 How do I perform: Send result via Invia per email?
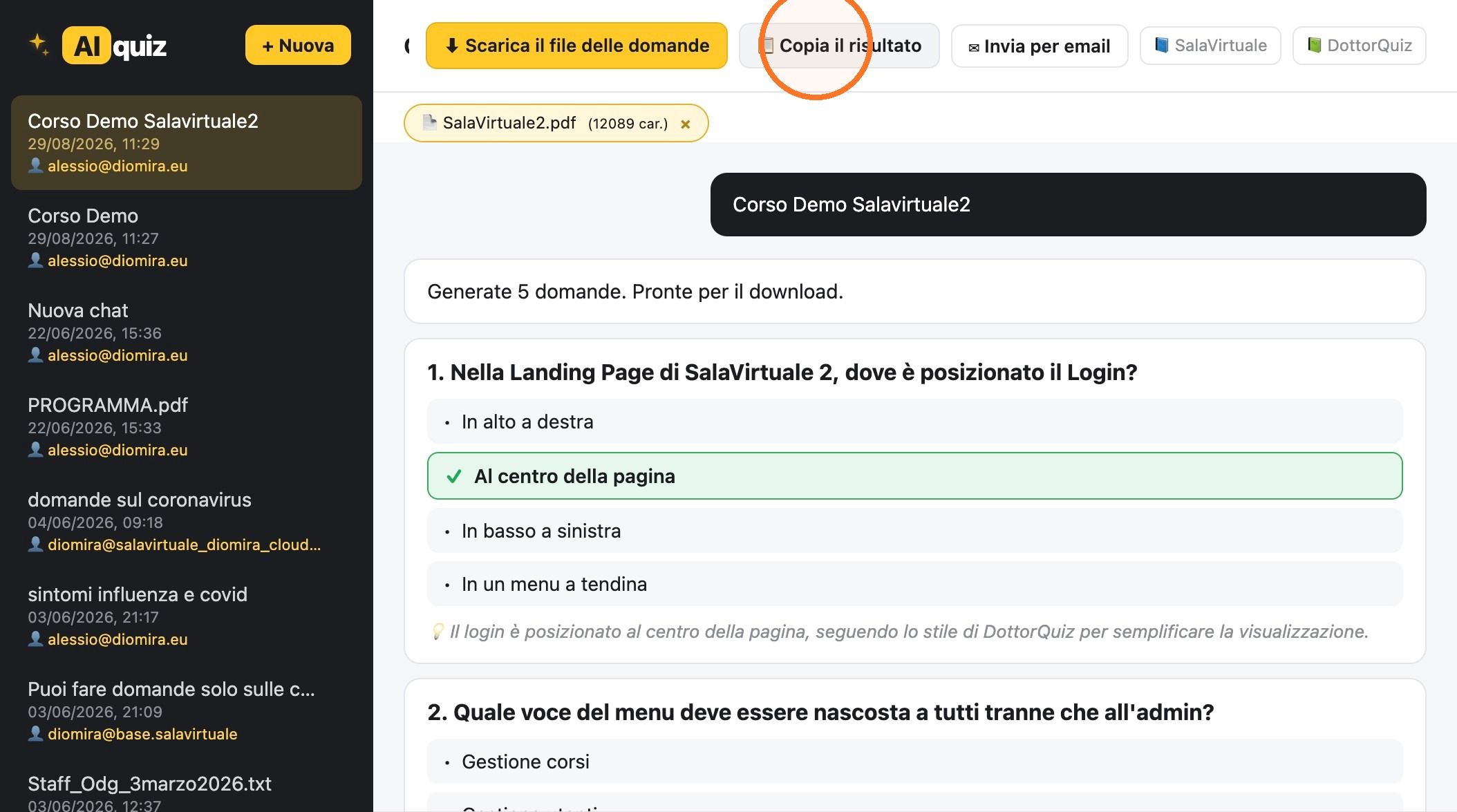click(x=1040, y=46)
